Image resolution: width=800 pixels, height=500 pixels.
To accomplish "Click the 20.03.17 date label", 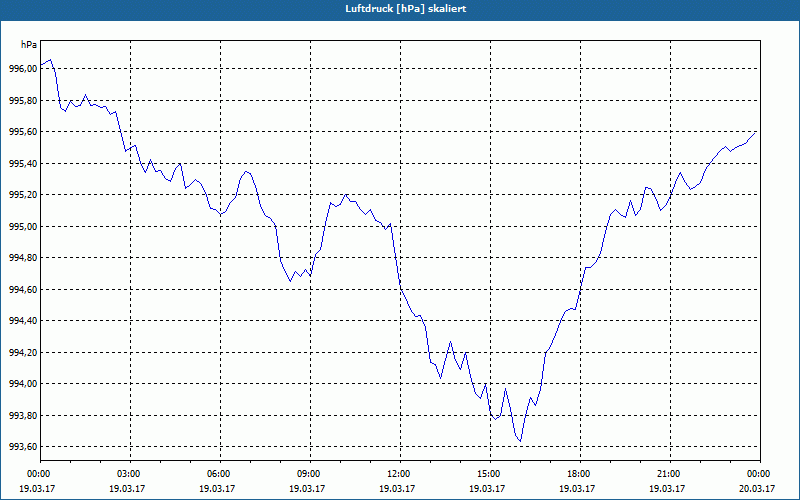I will (757, 488).
